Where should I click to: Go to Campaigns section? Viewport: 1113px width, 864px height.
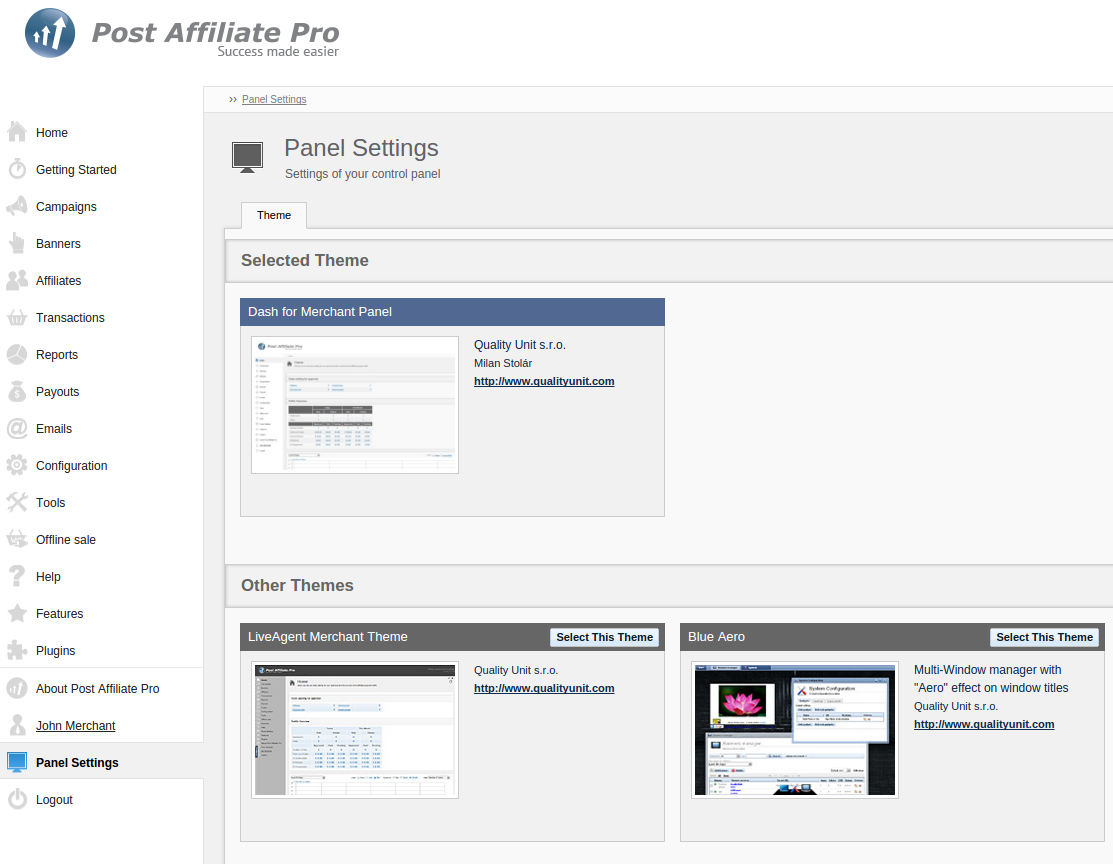[x=66, y=207]
